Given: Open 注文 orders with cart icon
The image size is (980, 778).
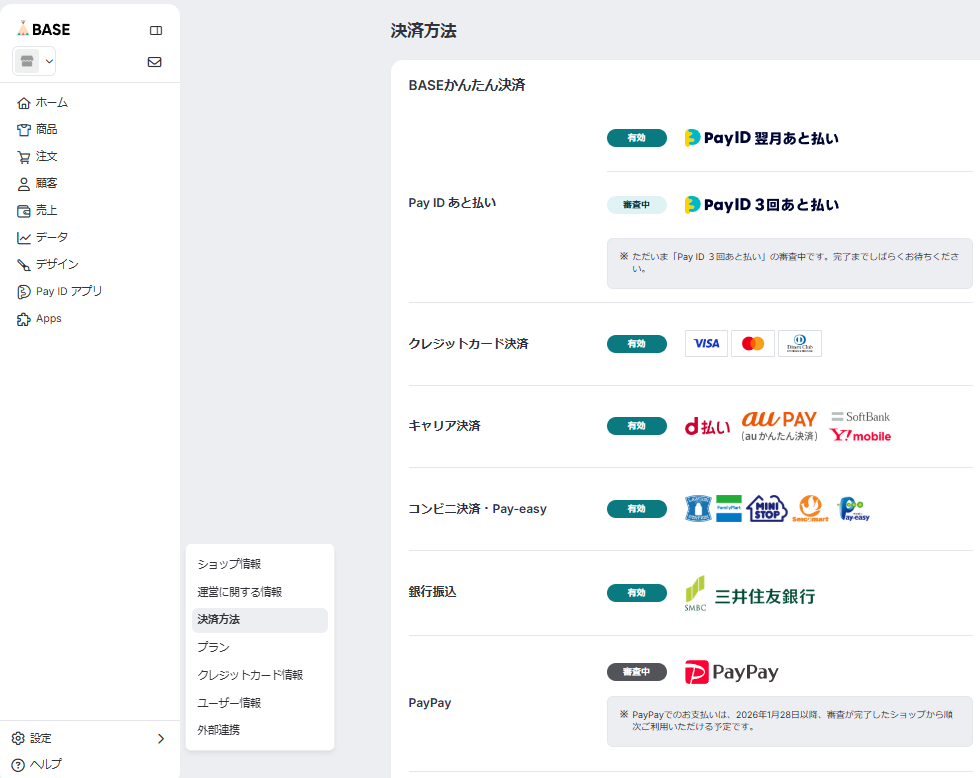Looking at the screenshot, I should coord(45,156).
